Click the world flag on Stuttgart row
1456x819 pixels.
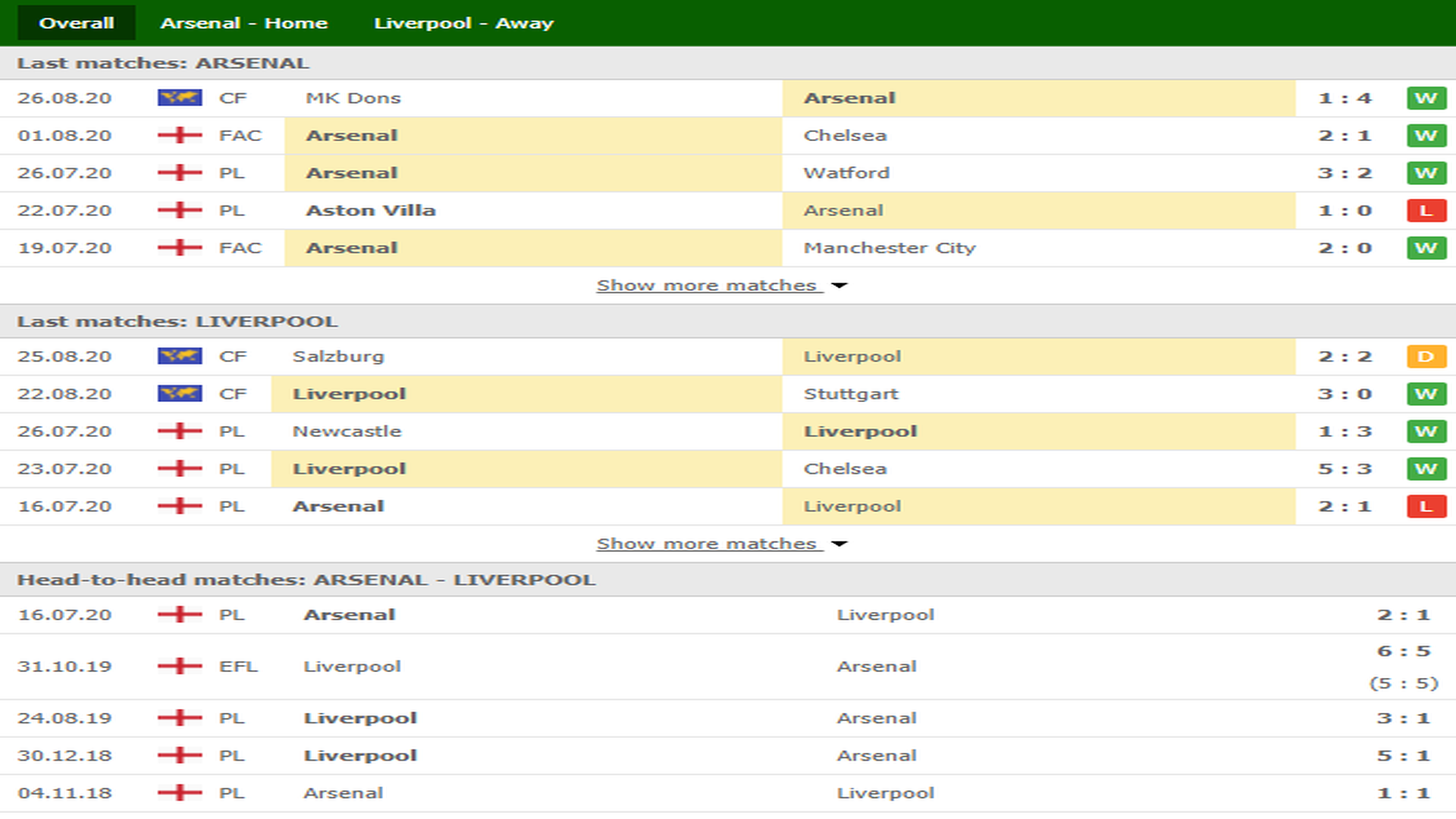tap(180, 394)
